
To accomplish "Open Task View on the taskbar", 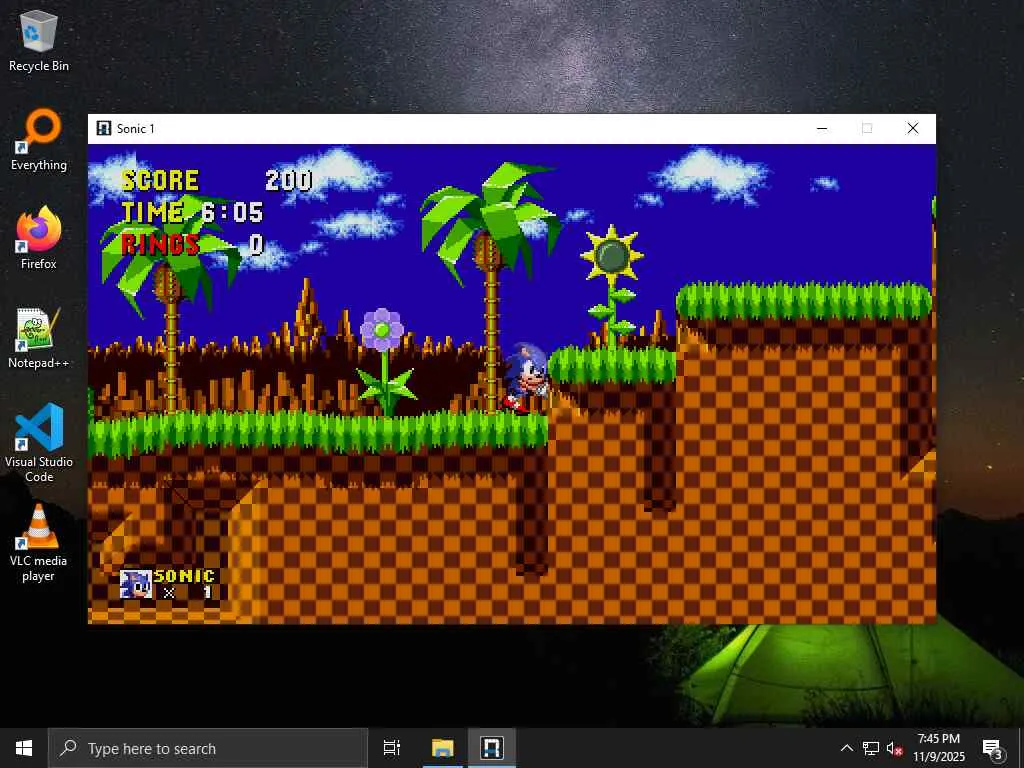I will (392, 748).
